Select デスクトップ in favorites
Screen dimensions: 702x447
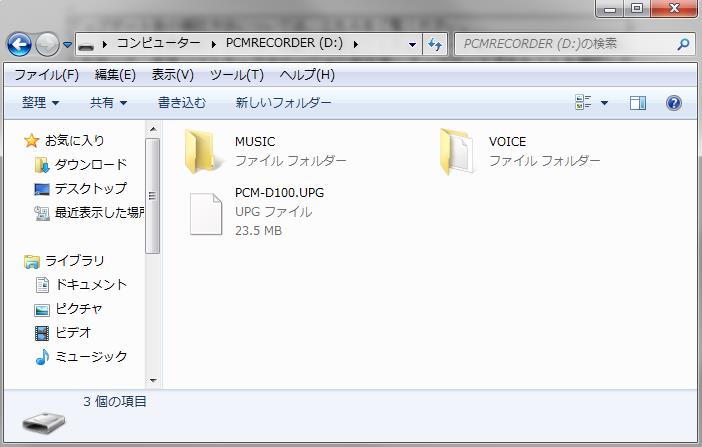point(91,189)
